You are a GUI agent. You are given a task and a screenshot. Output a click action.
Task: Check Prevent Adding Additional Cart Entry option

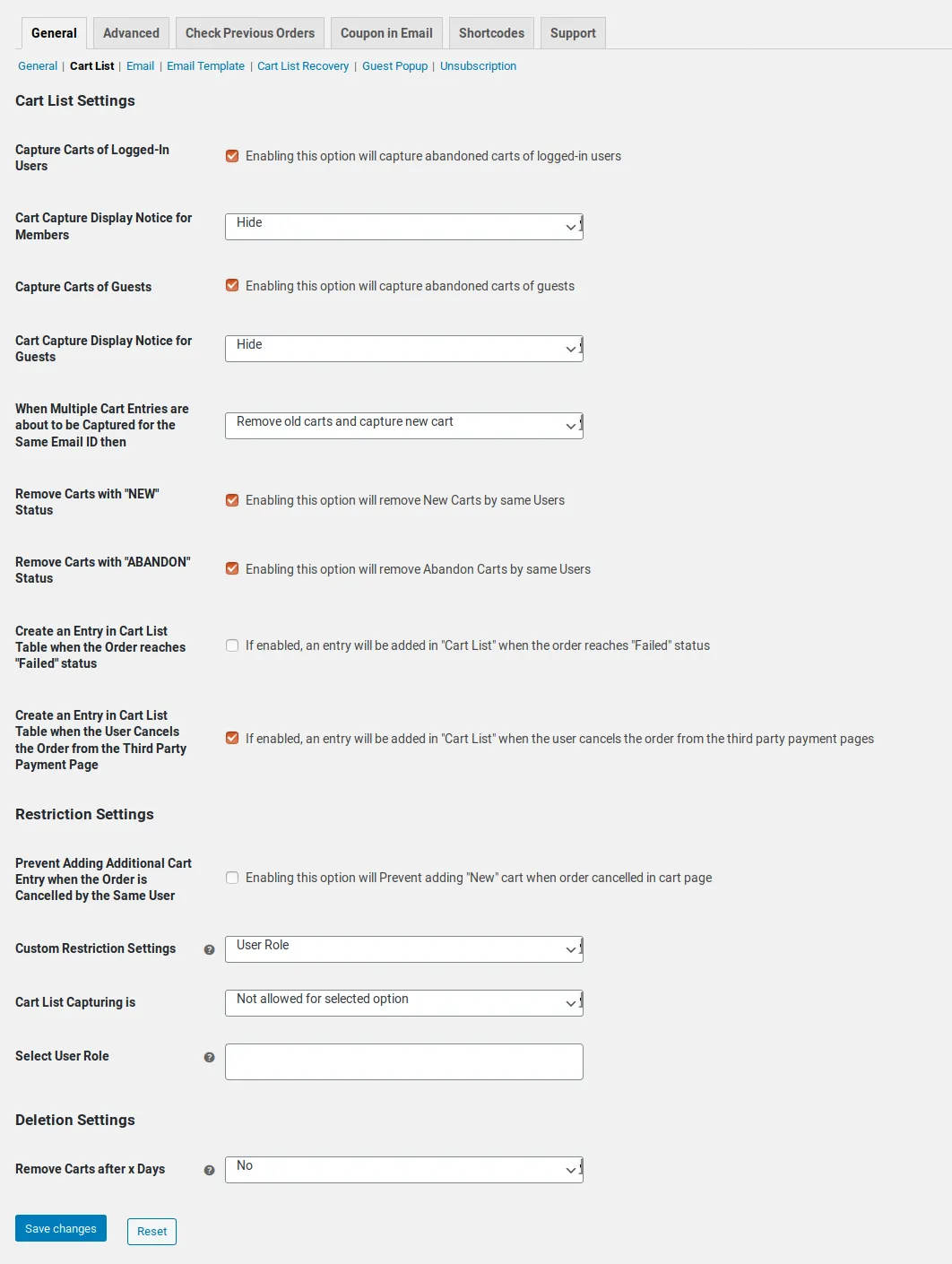[232, 878]
